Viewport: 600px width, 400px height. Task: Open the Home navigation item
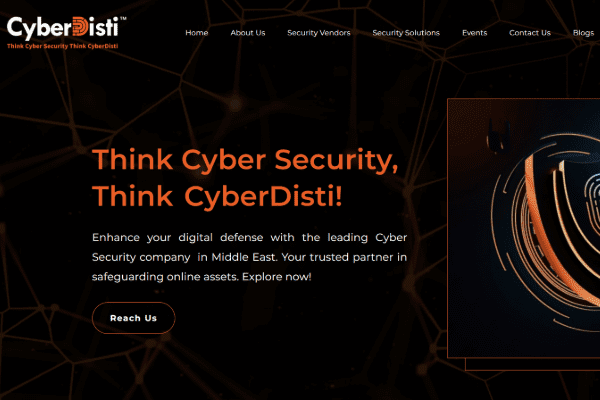[x=197, y=33]
